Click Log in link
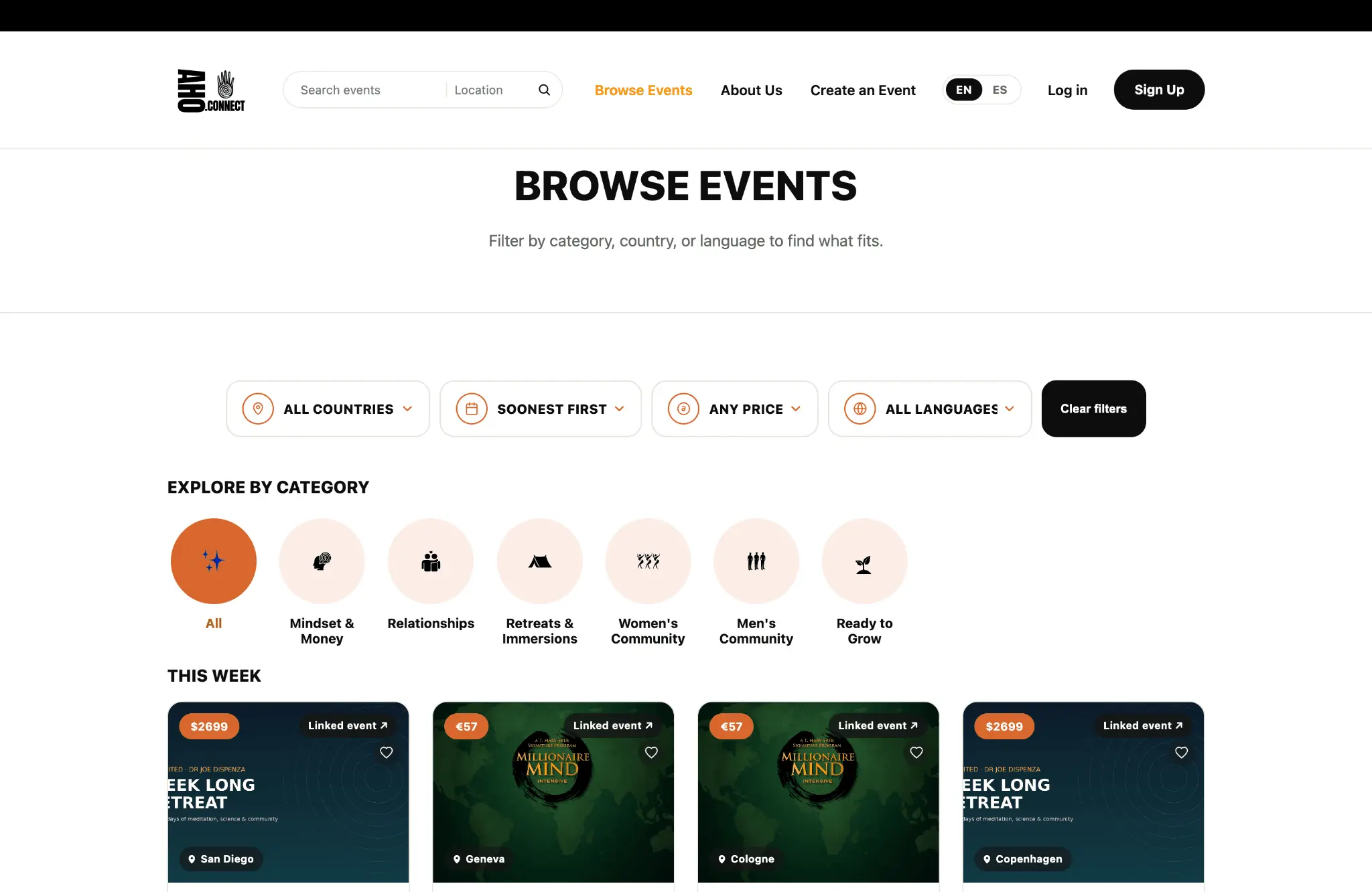Image resolution: width=1372 pixels, height=892 pixels. [1068, 90]
